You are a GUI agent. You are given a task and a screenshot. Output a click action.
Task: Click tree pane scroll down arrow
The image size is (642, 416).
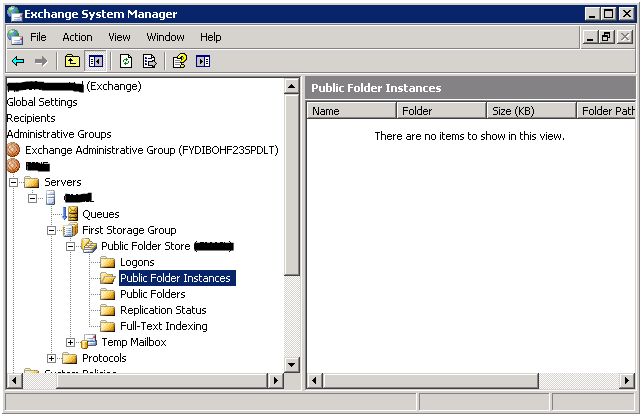[292, 364]
